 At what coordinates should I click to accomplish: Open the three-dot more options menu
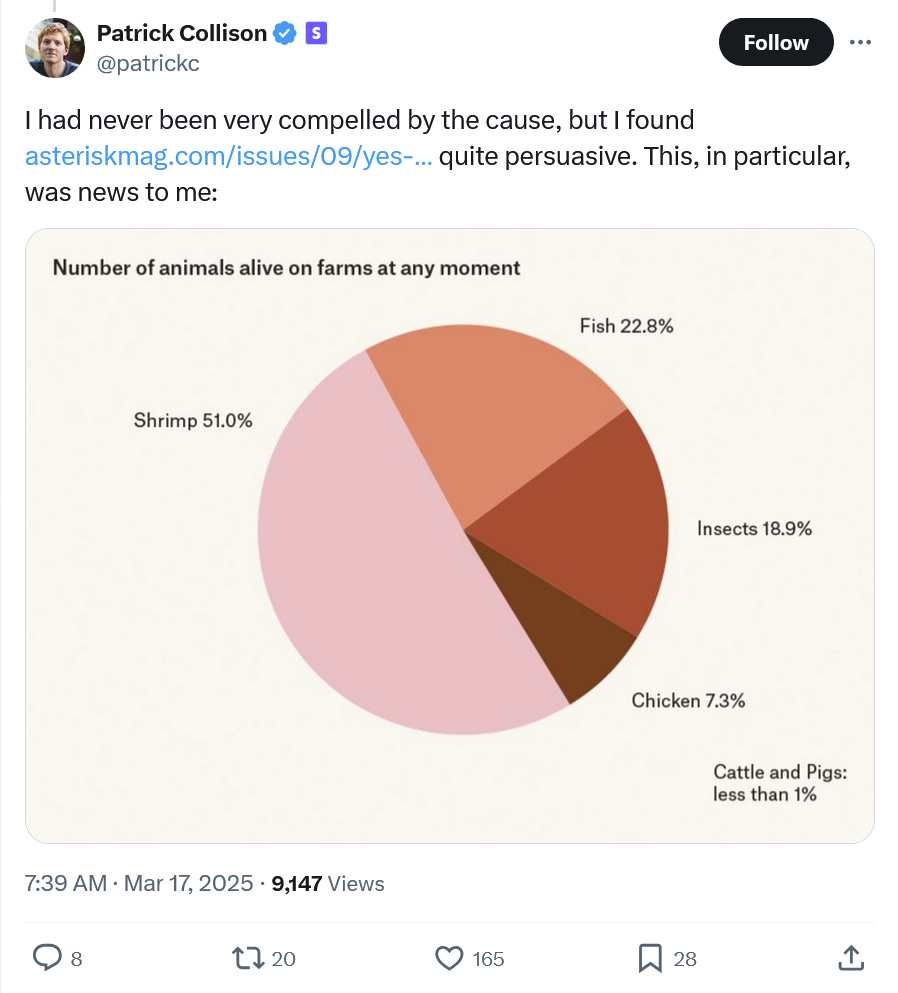860,42
